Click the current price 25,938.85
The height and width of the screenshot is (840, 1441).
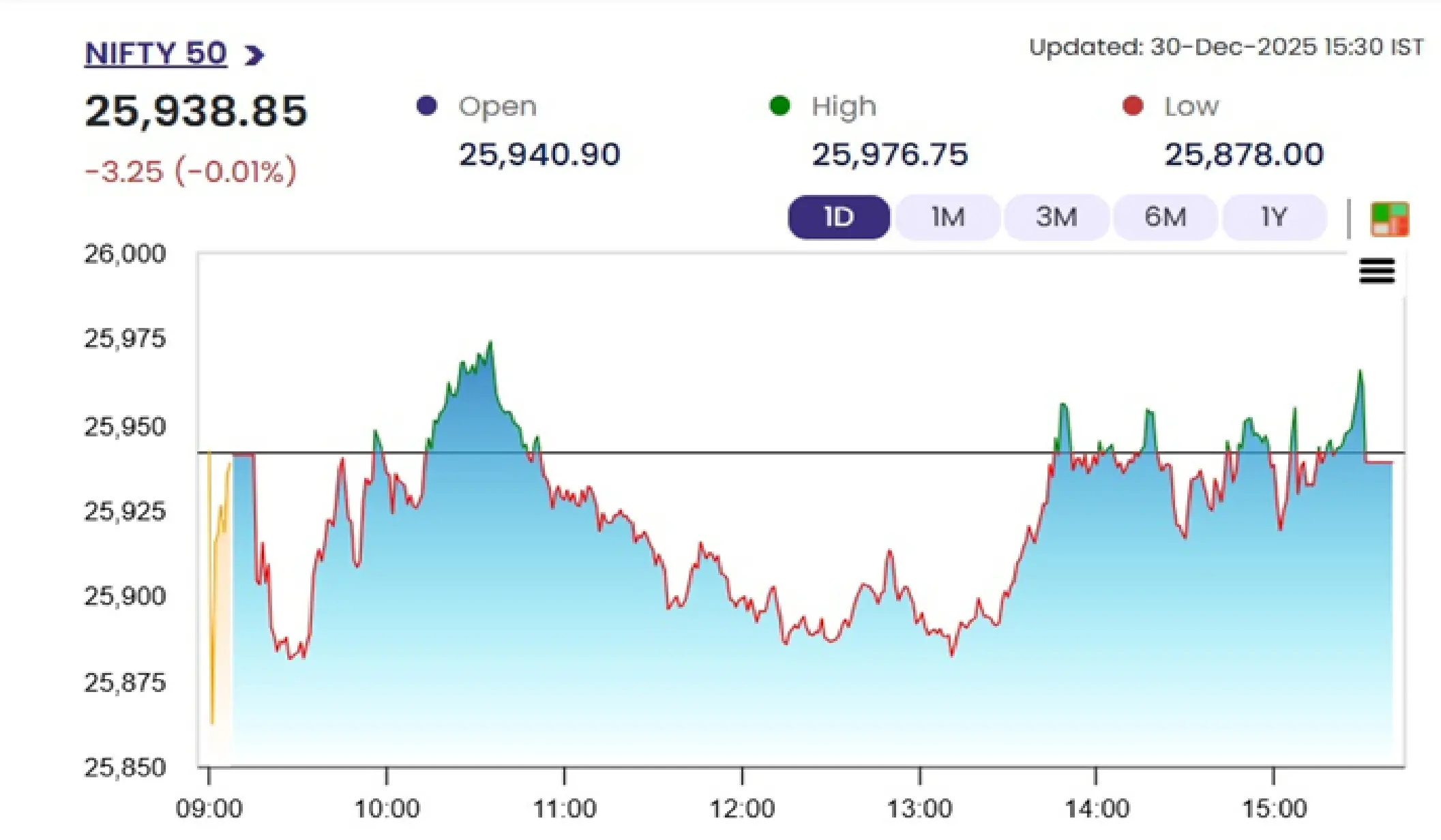[x=196, y=111]
